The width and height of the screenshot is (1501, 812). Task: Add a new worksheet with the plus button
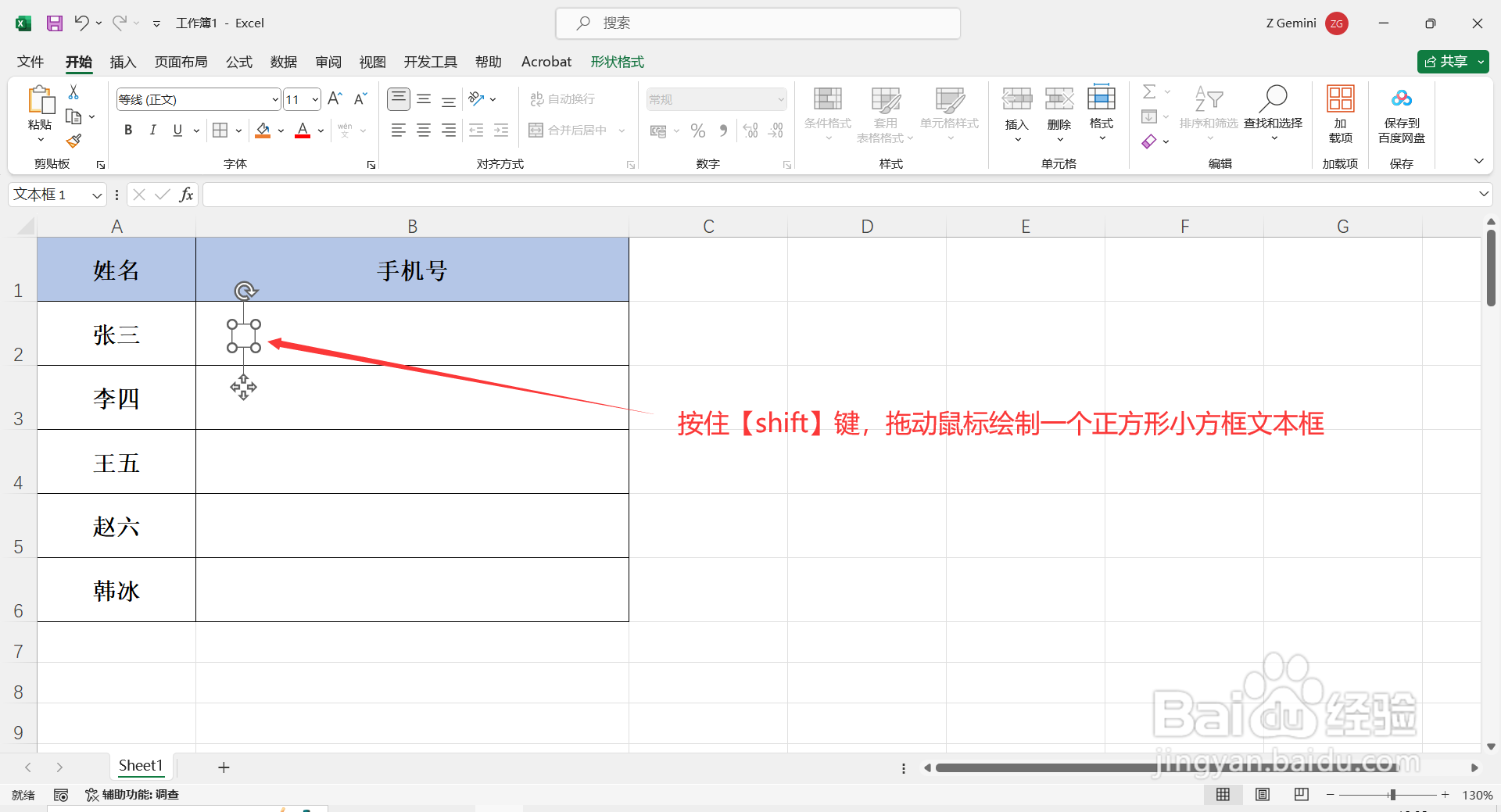pyautogui.click(x=224, y=767)
